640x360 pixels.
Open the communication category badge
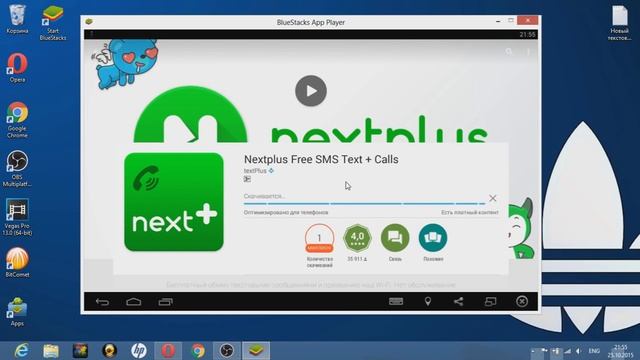coord(395,238)
